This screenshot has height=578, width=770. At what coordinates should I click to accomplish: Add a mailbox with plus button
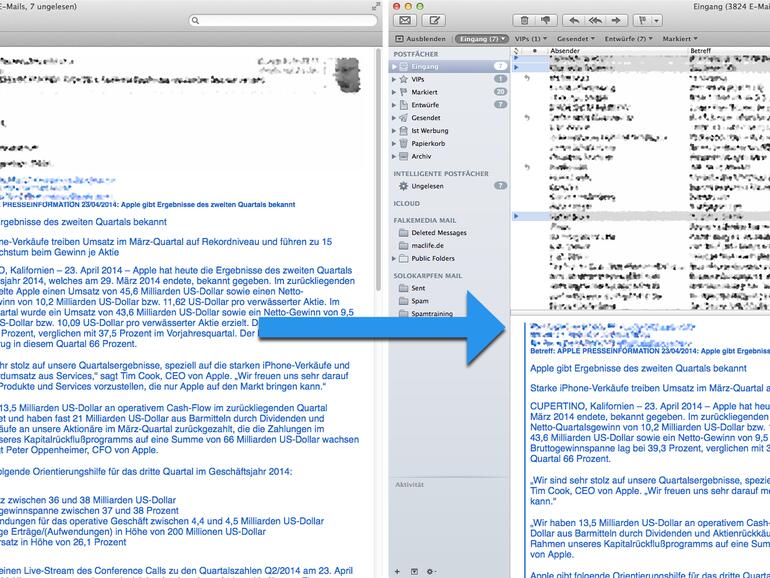click(397, 572)
